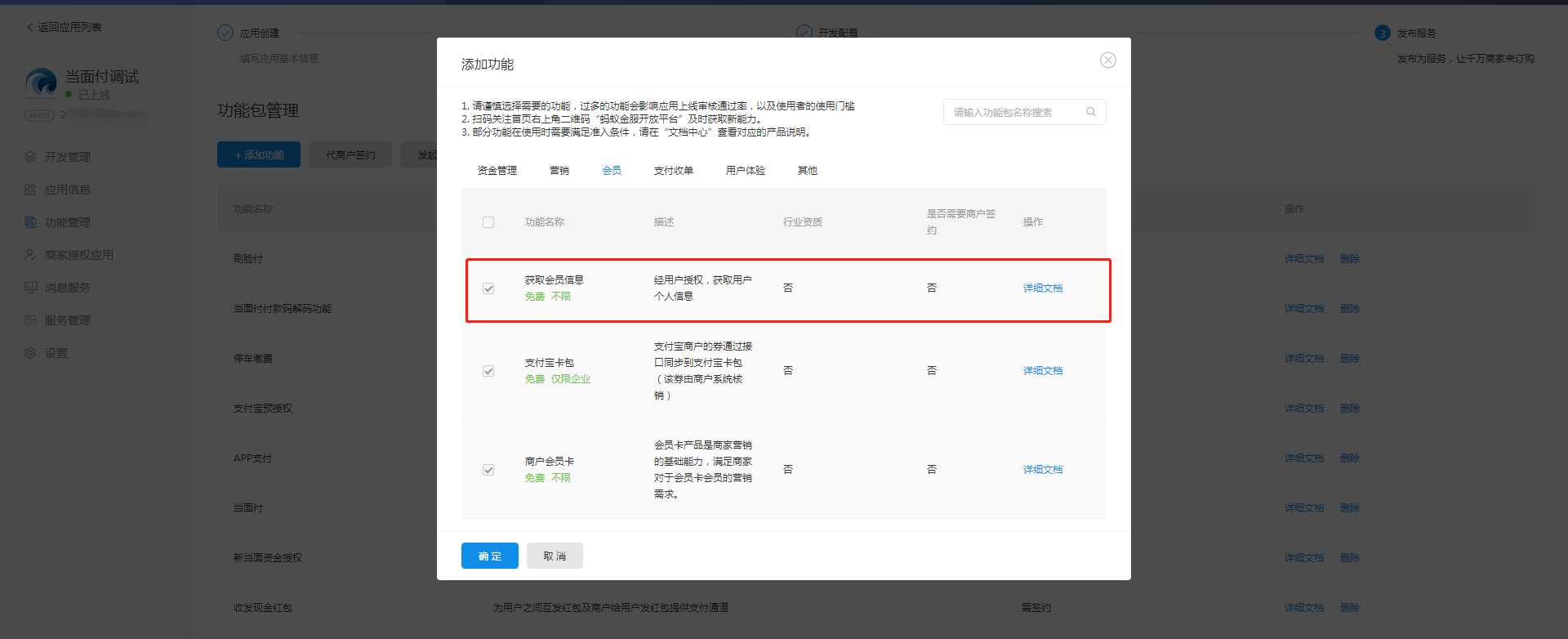Toggle the 获取会员信息 checkbox
Image resolution: width=1568 pixels, height=639 pixels.
tap(488, 288)
